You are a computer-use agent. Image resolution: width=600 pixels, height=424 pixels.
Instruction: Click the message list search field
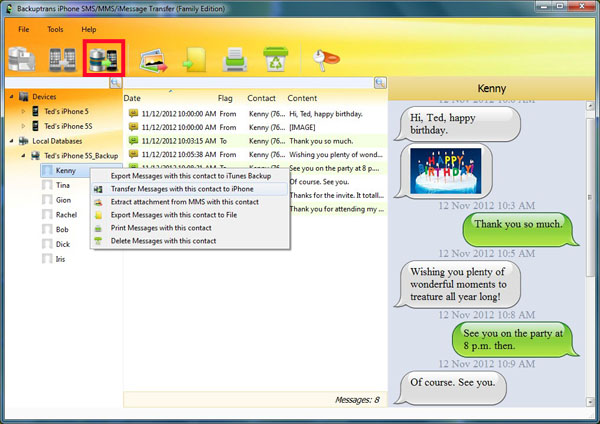point(249,83)
